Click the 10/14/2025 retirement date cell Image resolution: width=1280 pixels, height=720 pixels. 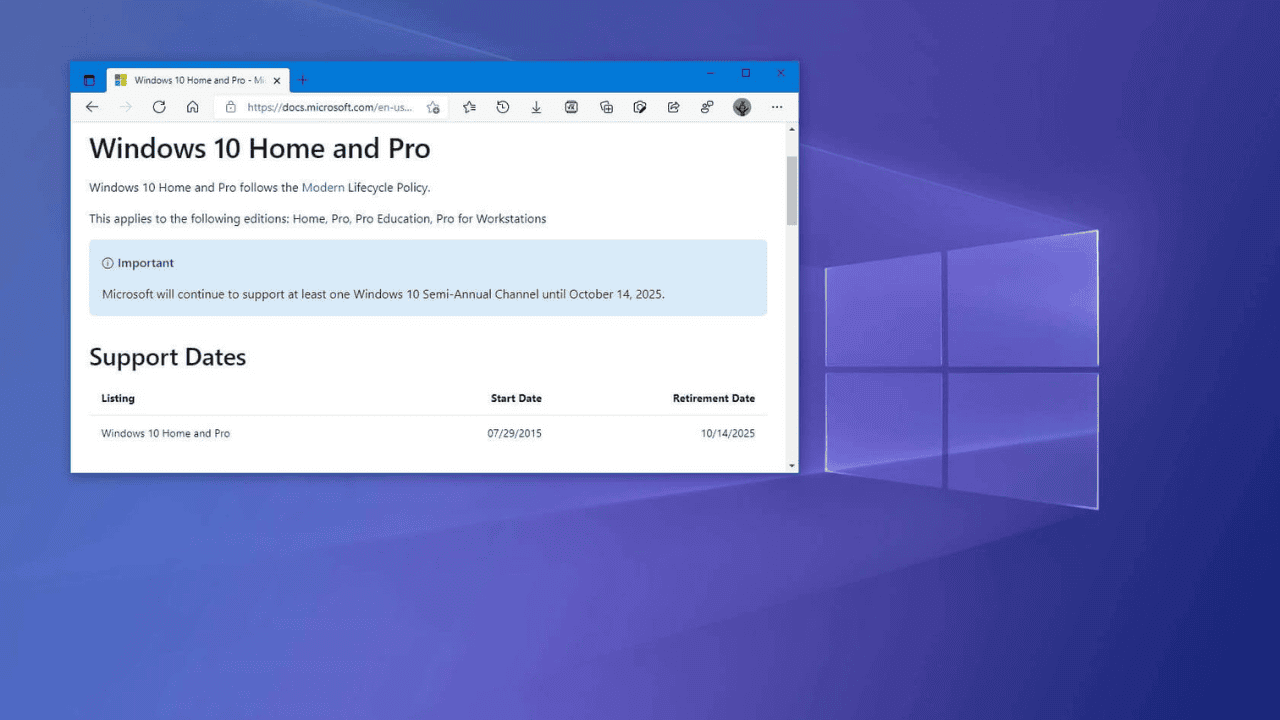pyautogui.click(x=728, y=433)
